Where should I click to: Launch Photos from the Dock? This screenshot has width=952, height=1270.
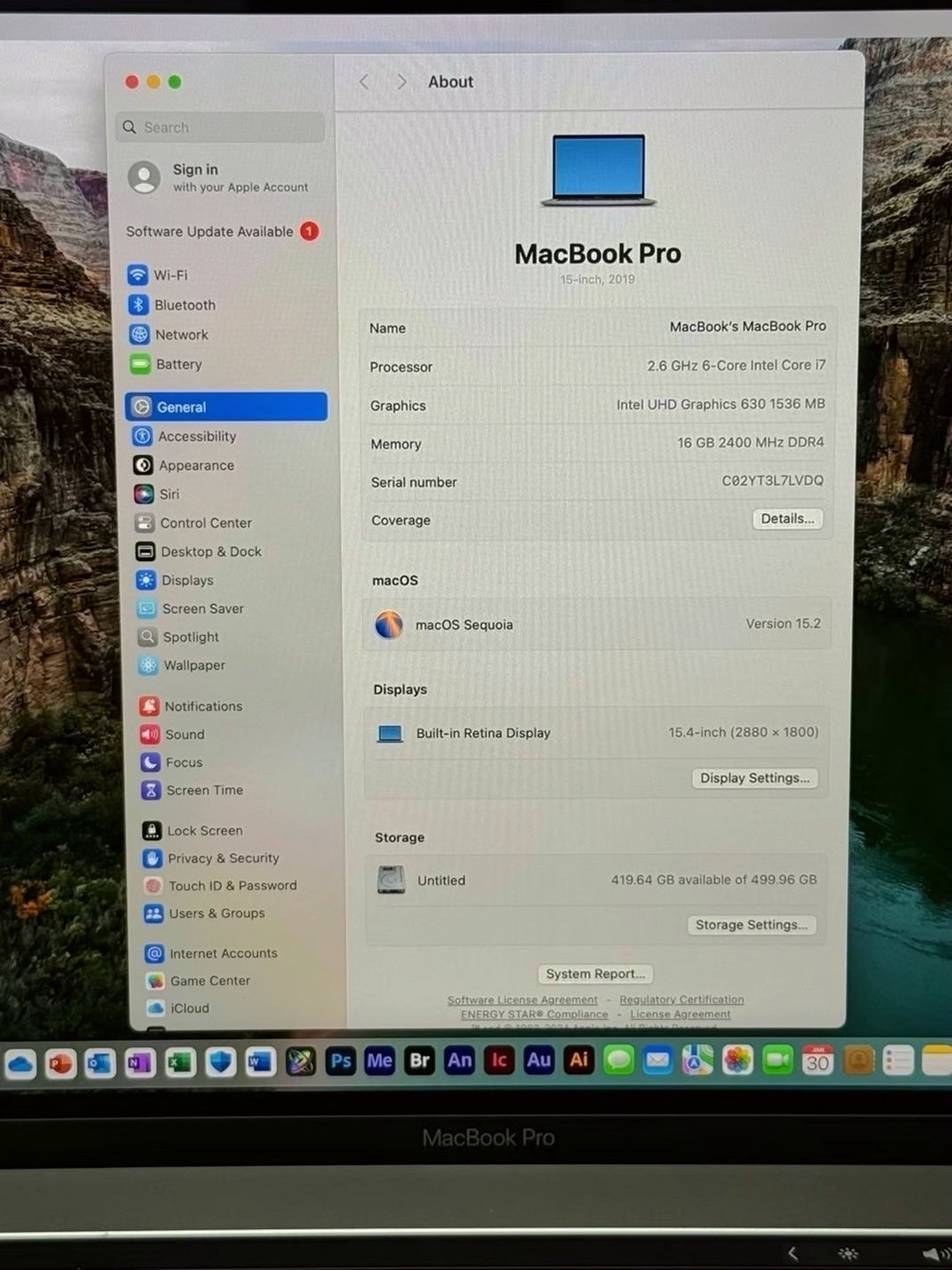[737, 1060]
